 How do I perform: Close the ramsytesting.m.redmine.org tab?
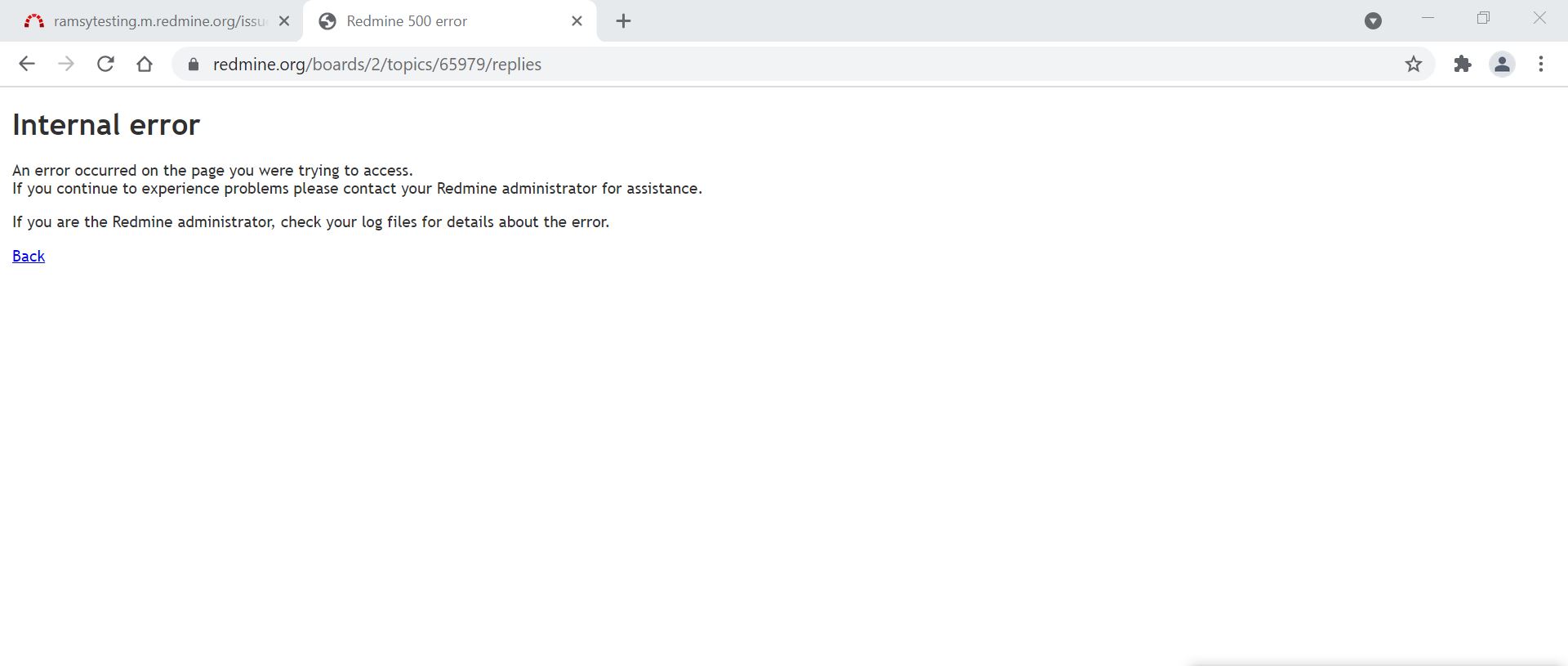[284, 21]
